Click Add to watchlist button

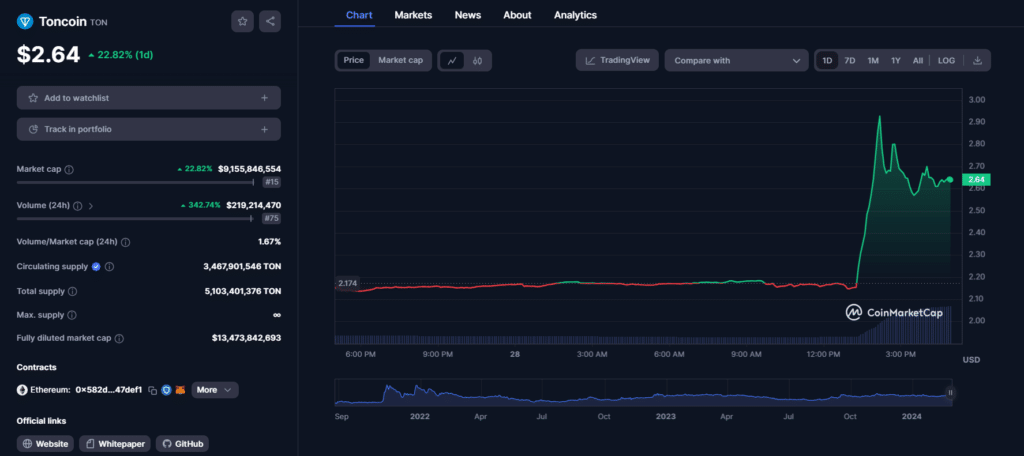[149, 98]
